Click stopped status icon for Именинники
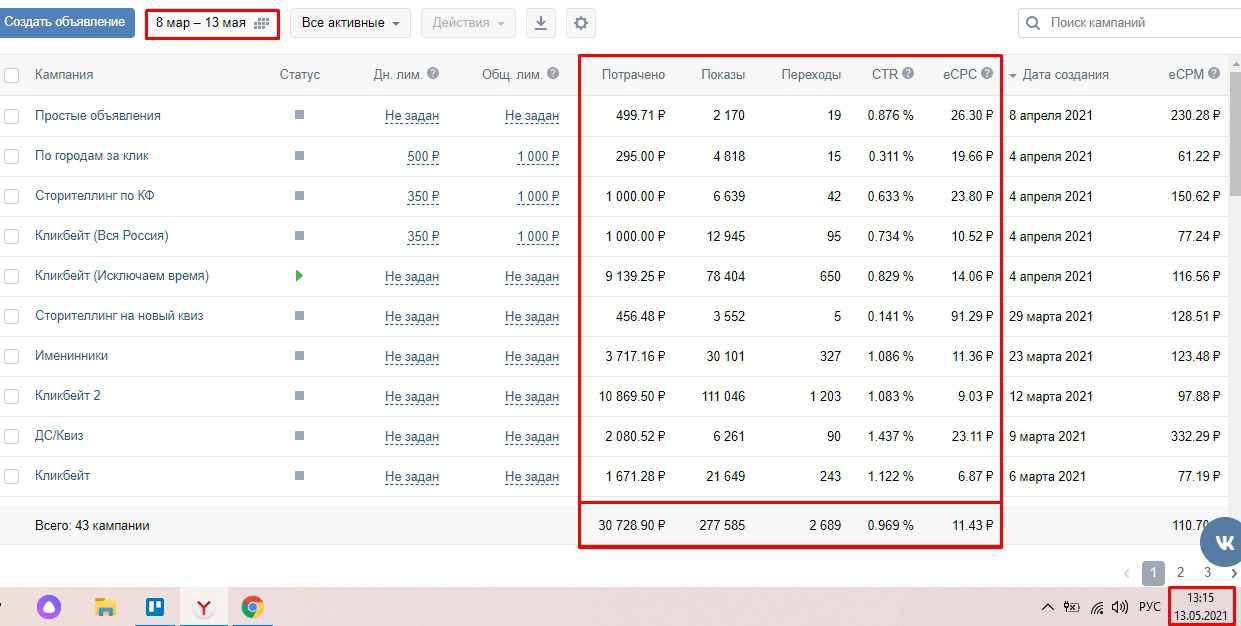The width and height of the screenshot is (1241, 626). click(299, 355)
